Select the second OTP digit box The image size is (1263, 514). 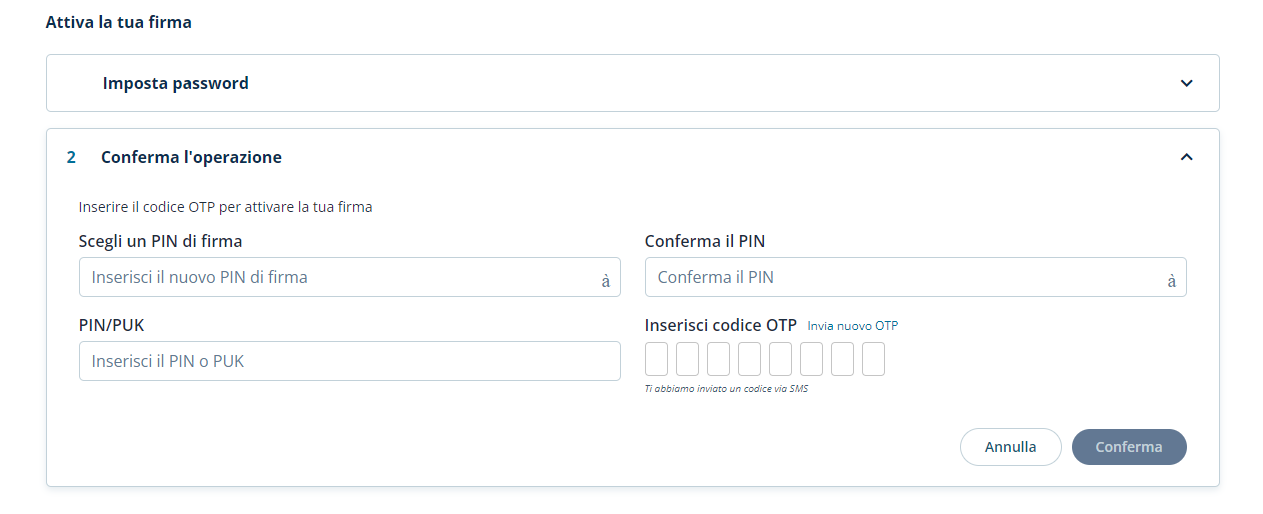click(687, 359)
